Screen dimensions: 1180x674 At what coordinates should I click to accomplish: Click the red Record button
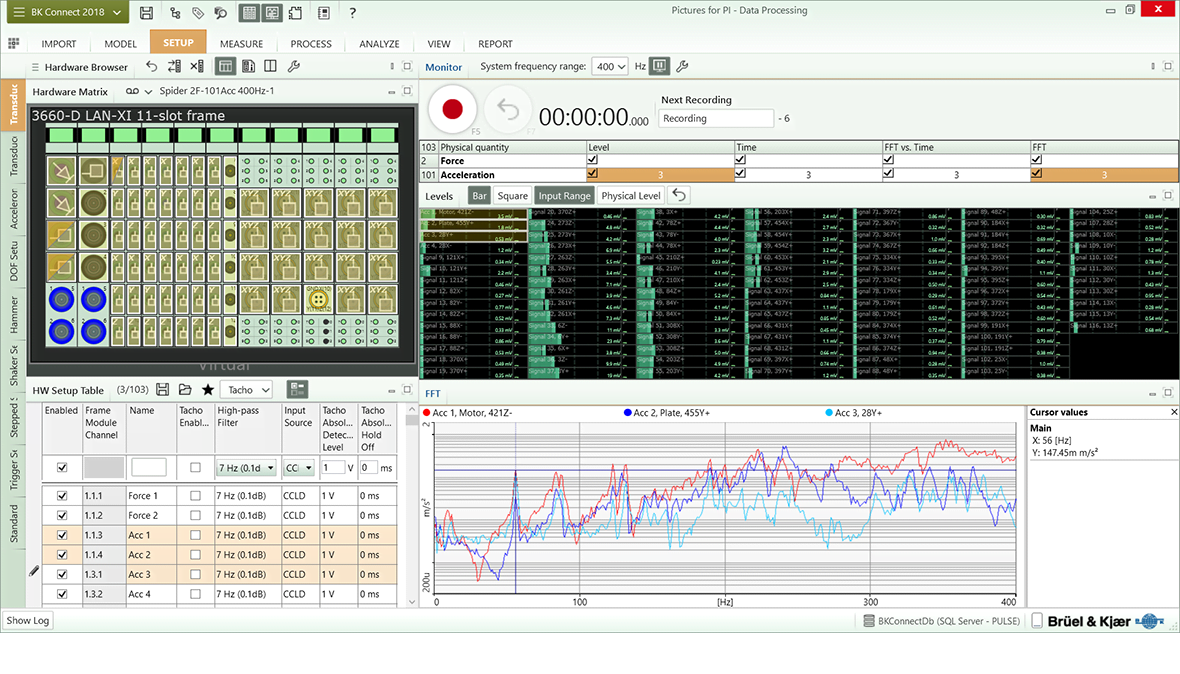point(452,110)
